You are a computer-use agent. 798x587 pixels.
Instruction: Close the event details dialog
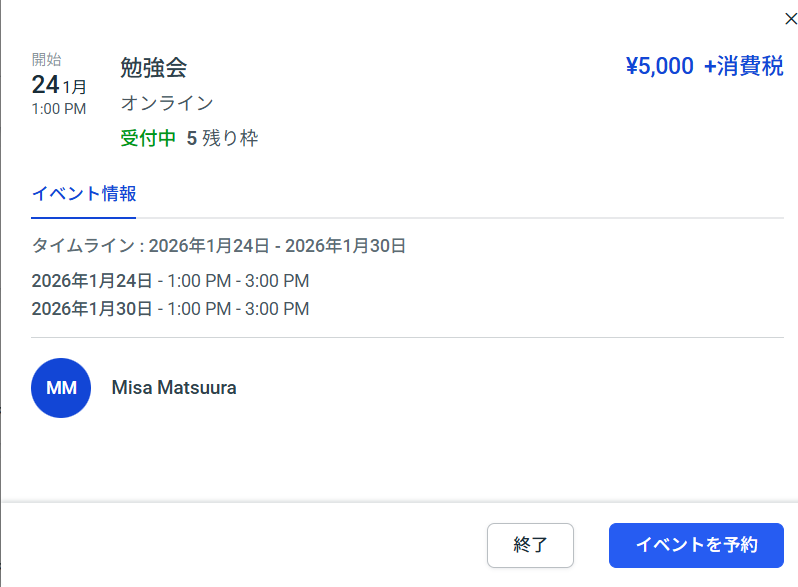[x=790, y=18]
